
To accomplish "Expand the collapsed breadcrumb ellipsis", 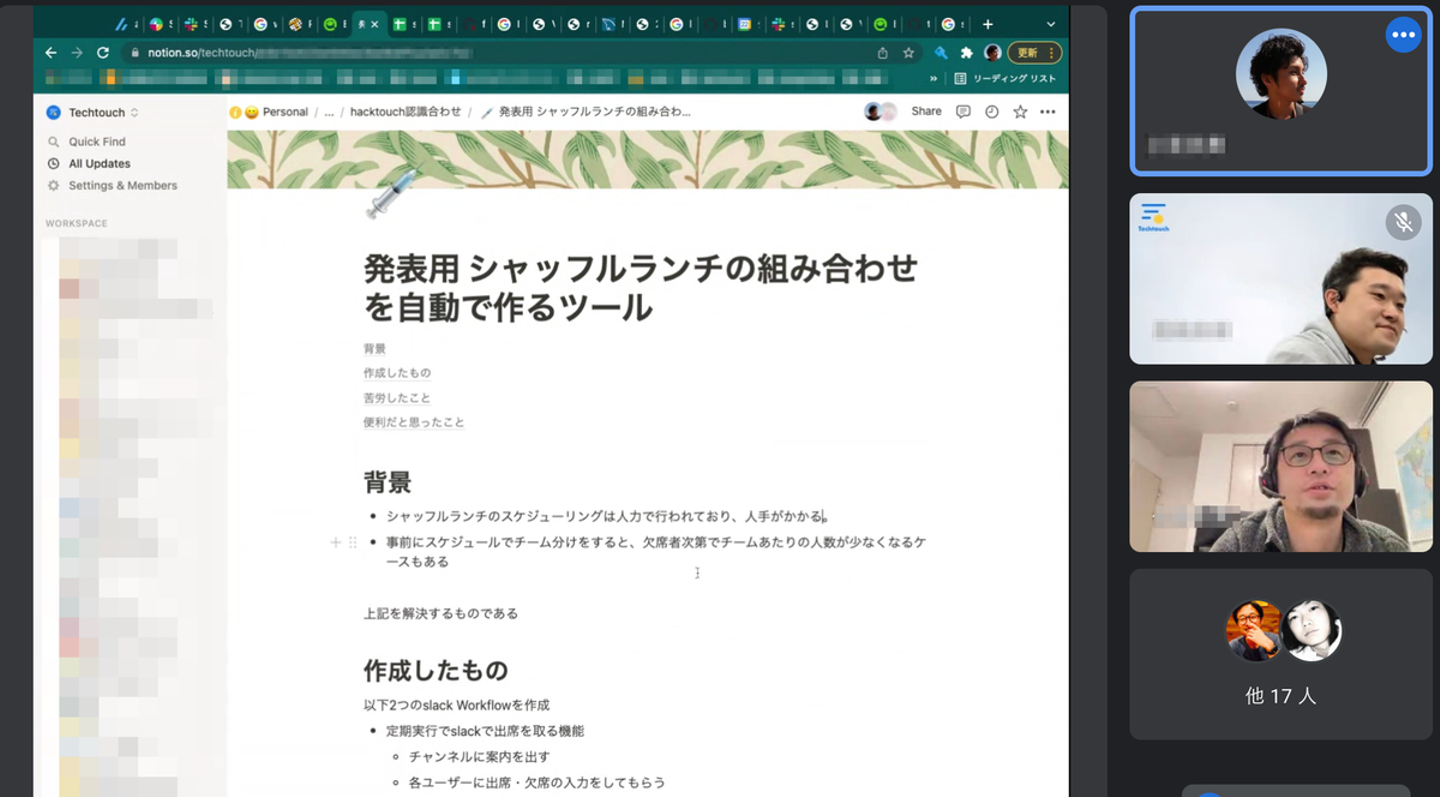I will tap(329, 112).
